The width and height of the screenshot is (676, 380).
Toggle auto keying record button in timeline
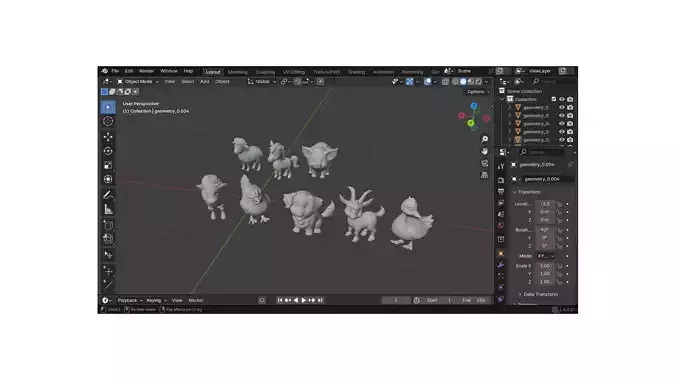point(262,300)
